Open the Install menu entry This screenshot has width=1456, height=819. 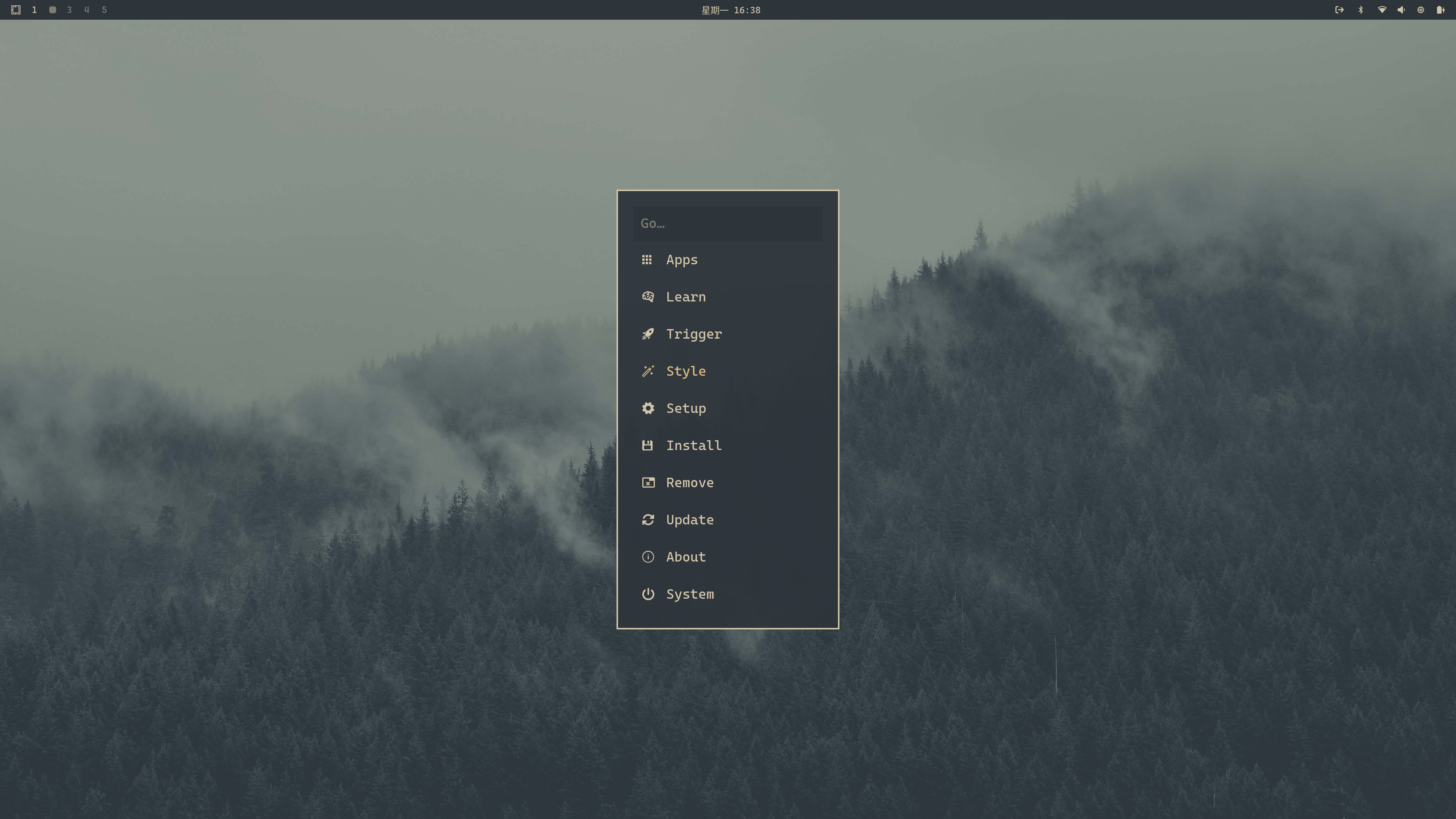(728, 446)
